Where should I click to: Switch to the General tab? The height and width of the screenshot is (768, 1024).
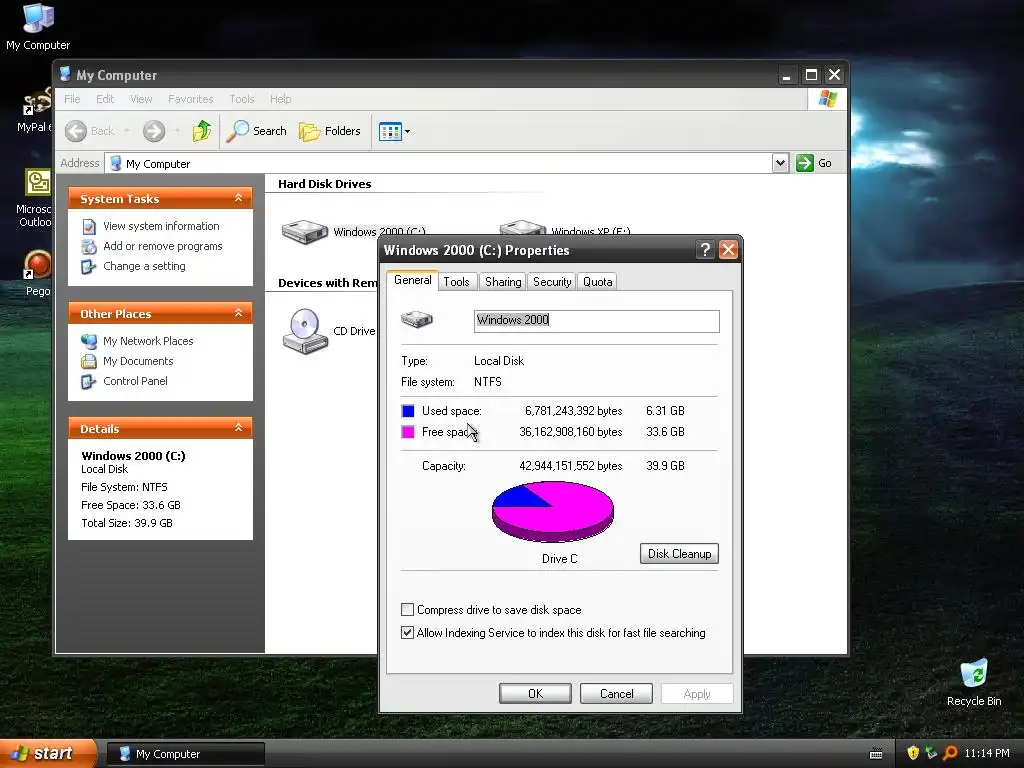[x=412, y=280]
